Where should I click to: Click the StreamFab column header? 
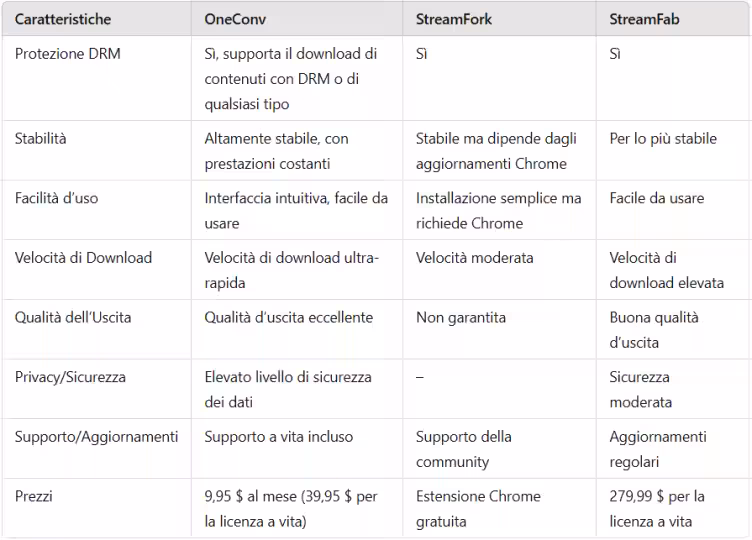click(x=644, y=19)
